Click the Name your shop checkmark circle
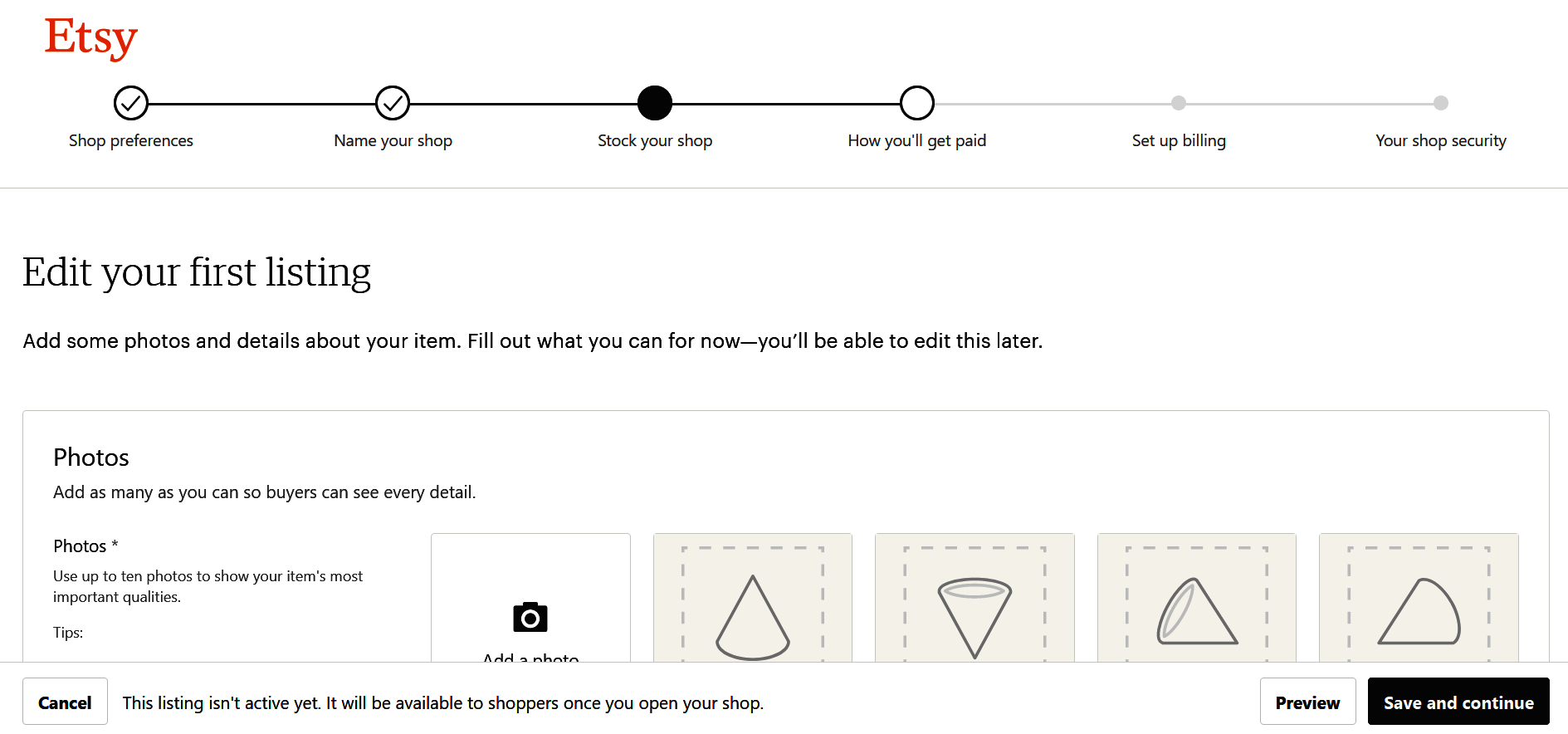The width and height of the screenshot is (1568, 734). (393, 103)
